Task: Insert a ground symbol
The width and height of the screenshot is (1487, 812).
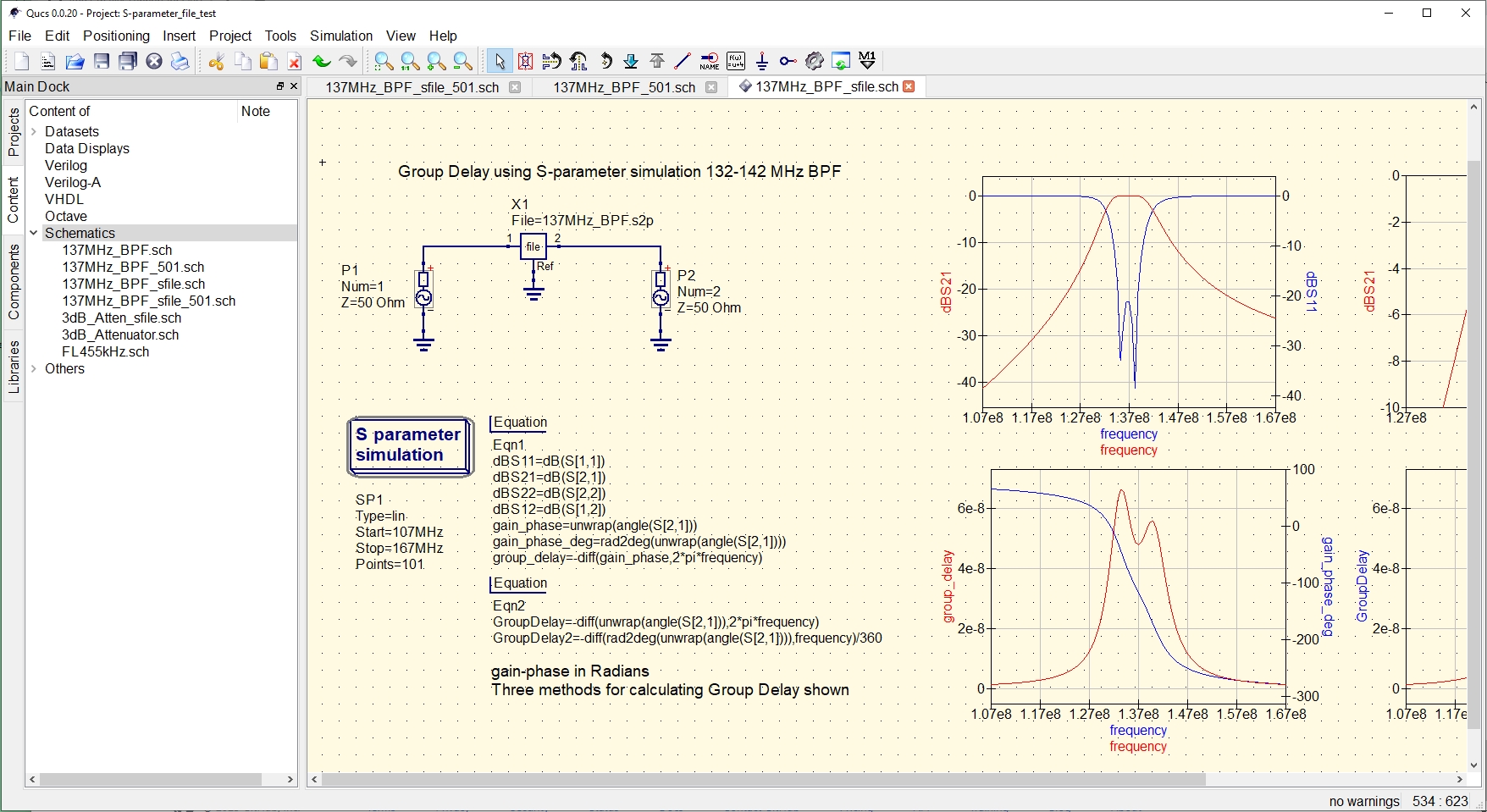Action: point(761,61)
